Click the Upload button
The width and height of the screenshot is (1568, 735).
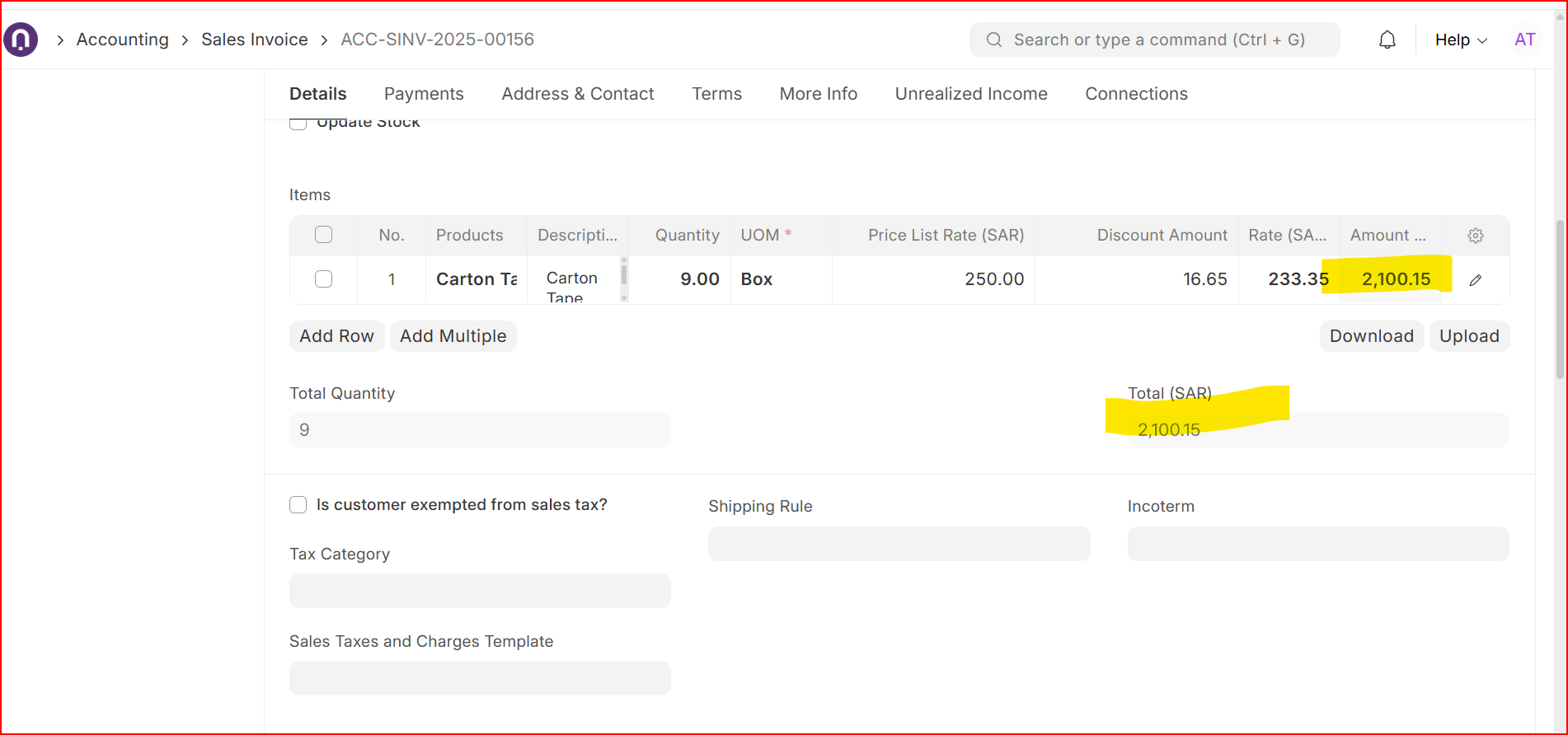click(x=1468, y=336)
